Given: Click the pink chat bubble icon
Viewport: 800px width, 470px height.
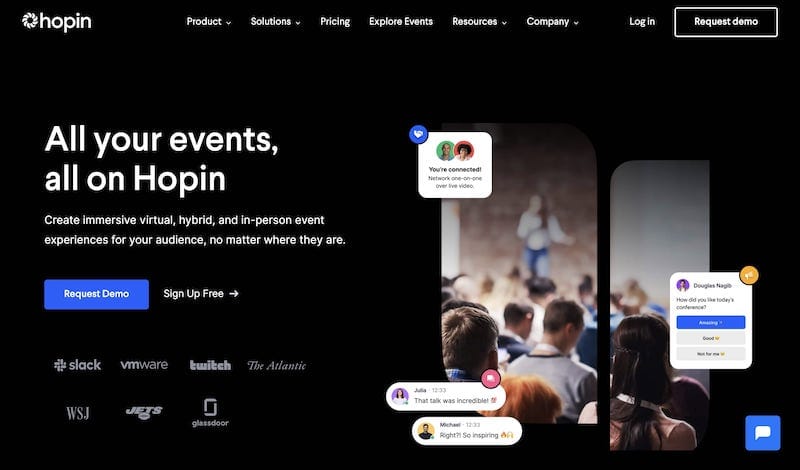Looking at the screenshot, I should [490, 379].
